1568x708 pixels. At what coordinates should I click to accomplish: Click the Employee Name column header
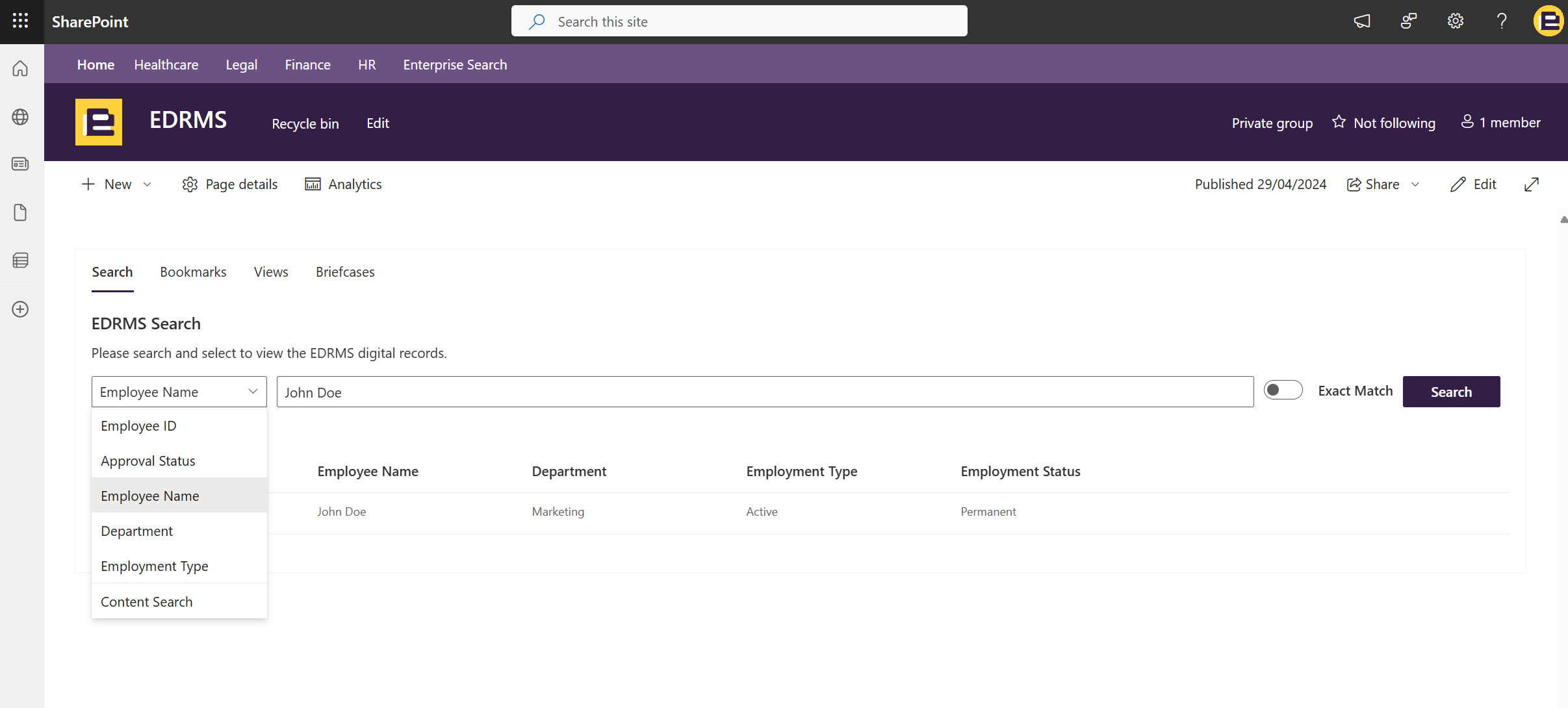[x=368, y=472]
